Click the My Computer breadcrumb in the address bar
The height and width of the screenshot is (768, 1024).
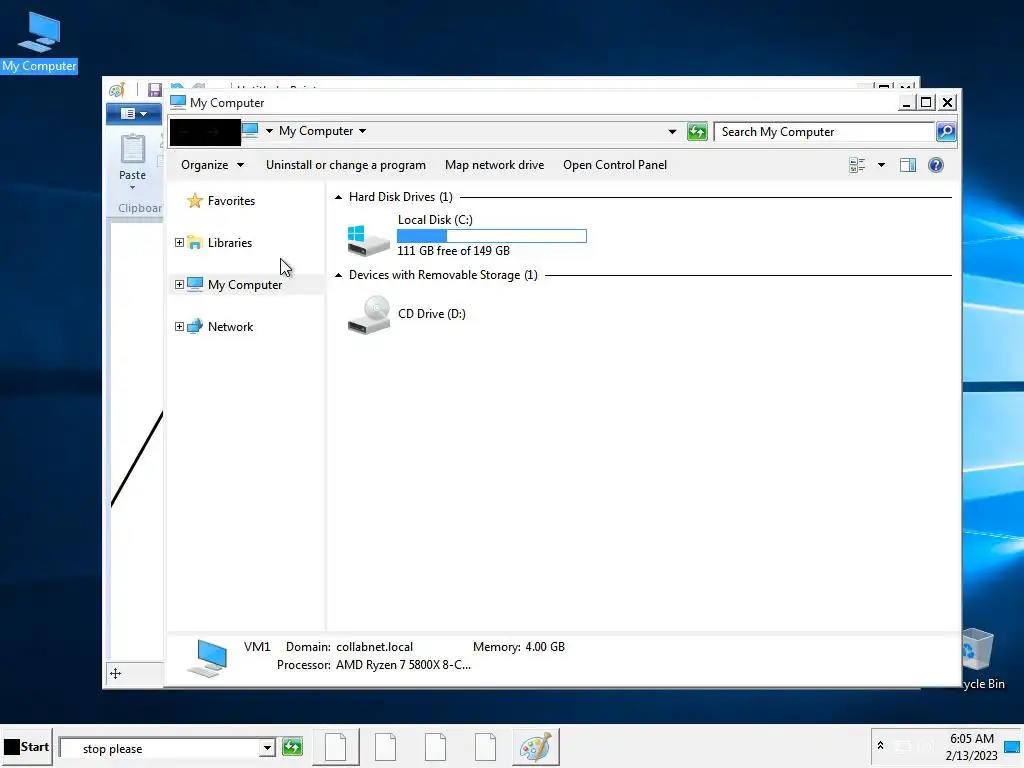coord(316,131)
